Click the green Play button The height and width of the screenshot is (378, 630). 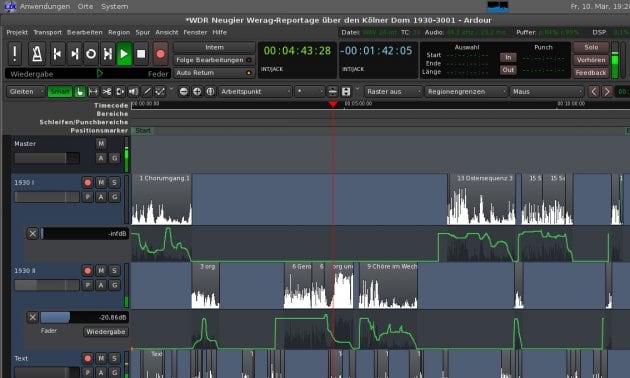point(124,53)
